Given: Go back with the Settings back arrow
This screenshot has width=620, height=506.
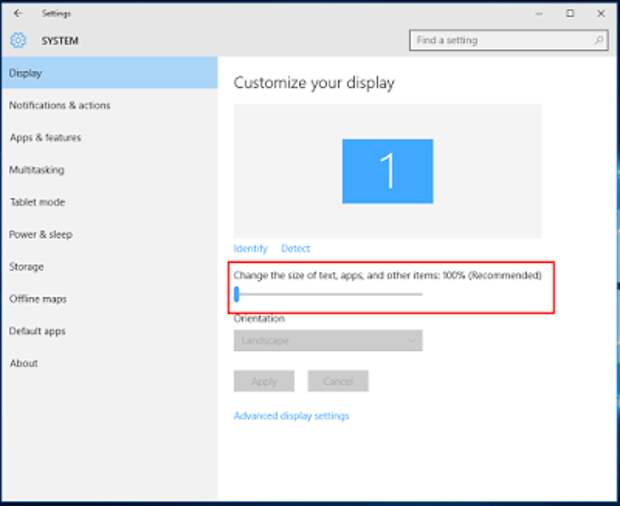Looking at the screenshot, I should [18, 13].
